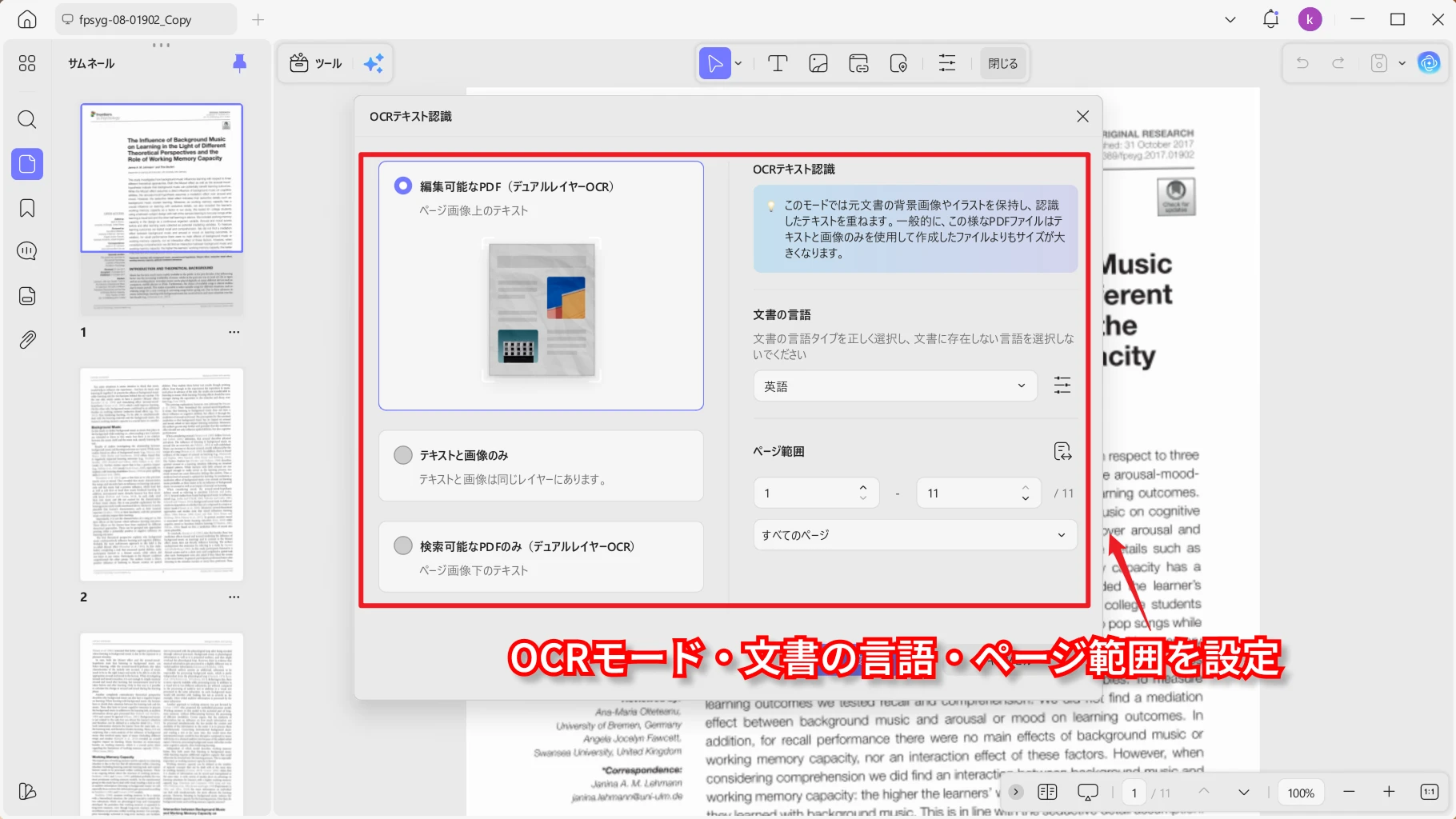This screenshot has width=1456, height=819.
Task: Launch the AI sparkle assistant
Action: pyautogui.click(x=374, y=63)
